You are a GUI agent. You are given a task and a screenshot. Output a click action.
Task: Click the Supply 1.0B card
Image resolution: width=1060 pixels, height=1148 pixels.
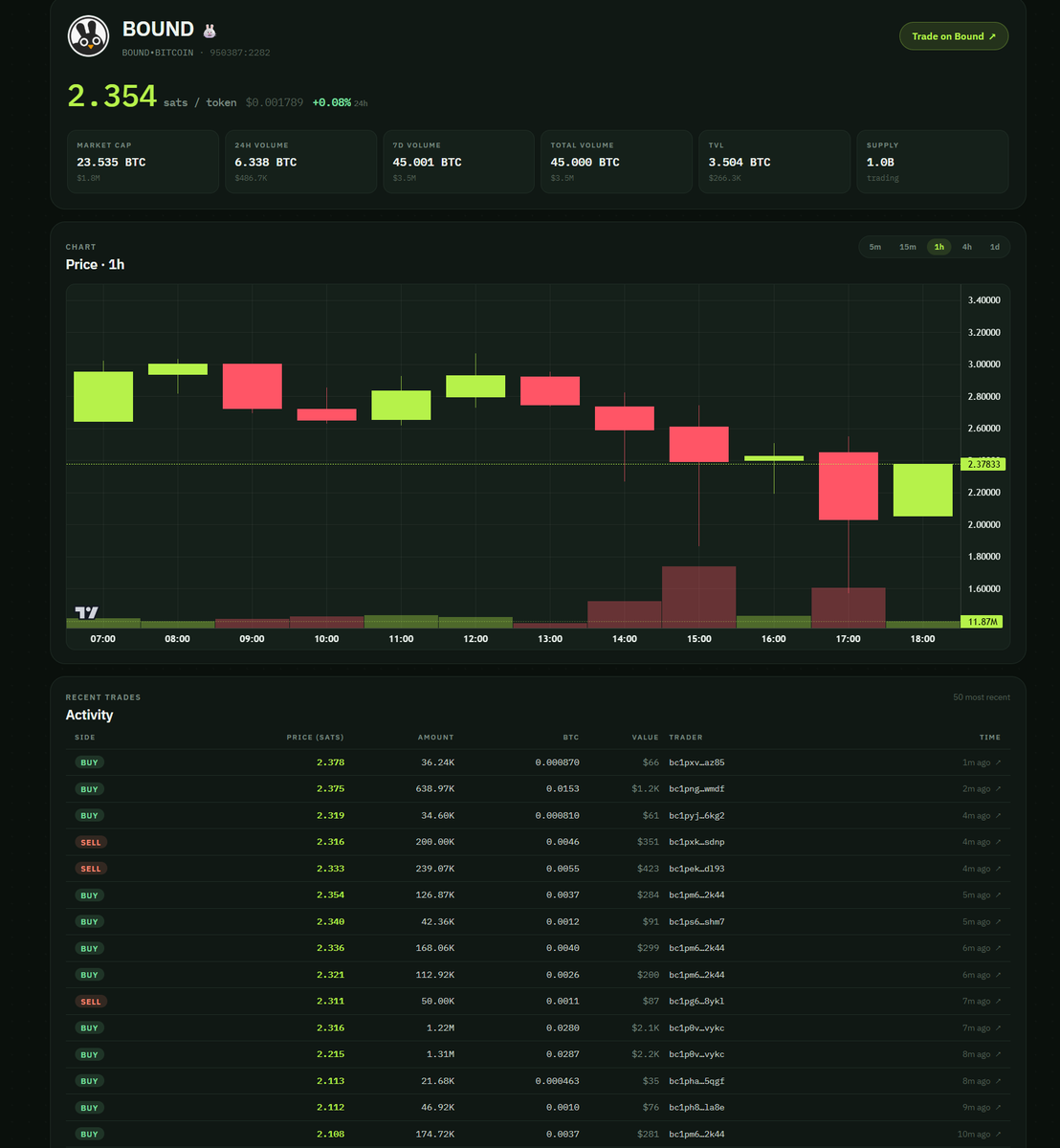(933, 162)
